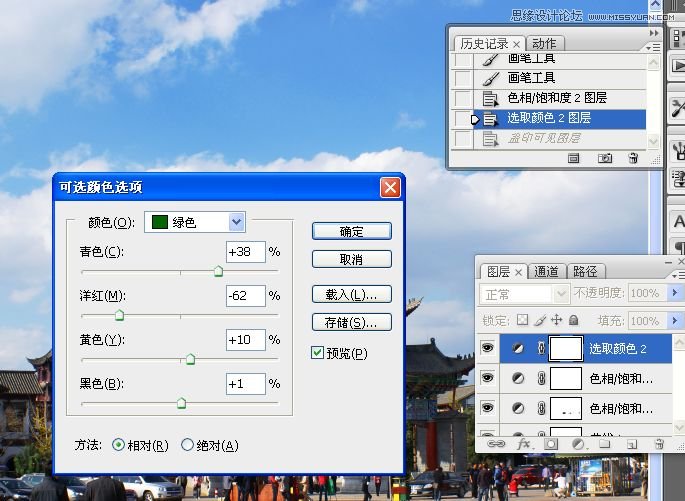This screenshot has height=501, width=685.
Task: Click the 黑色(B) slider thumb
Action: click(181, 403)
